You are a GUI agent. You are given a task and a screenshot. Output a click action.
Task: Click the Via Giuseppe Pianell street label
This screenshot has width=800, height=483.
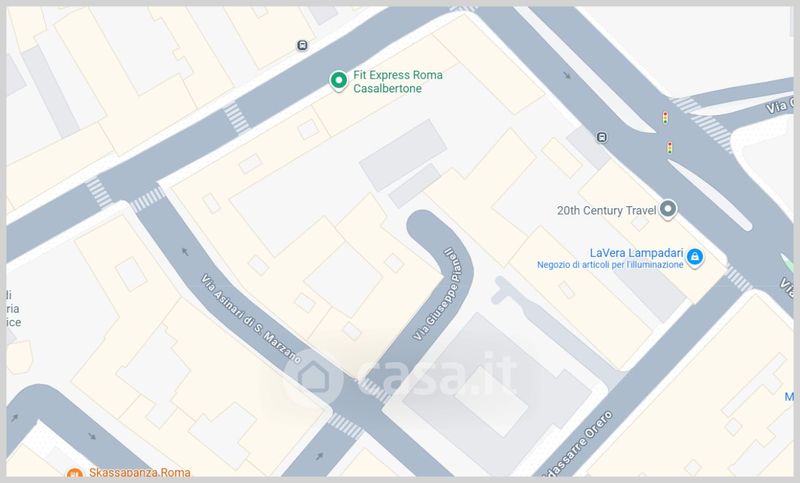point(435,294)
